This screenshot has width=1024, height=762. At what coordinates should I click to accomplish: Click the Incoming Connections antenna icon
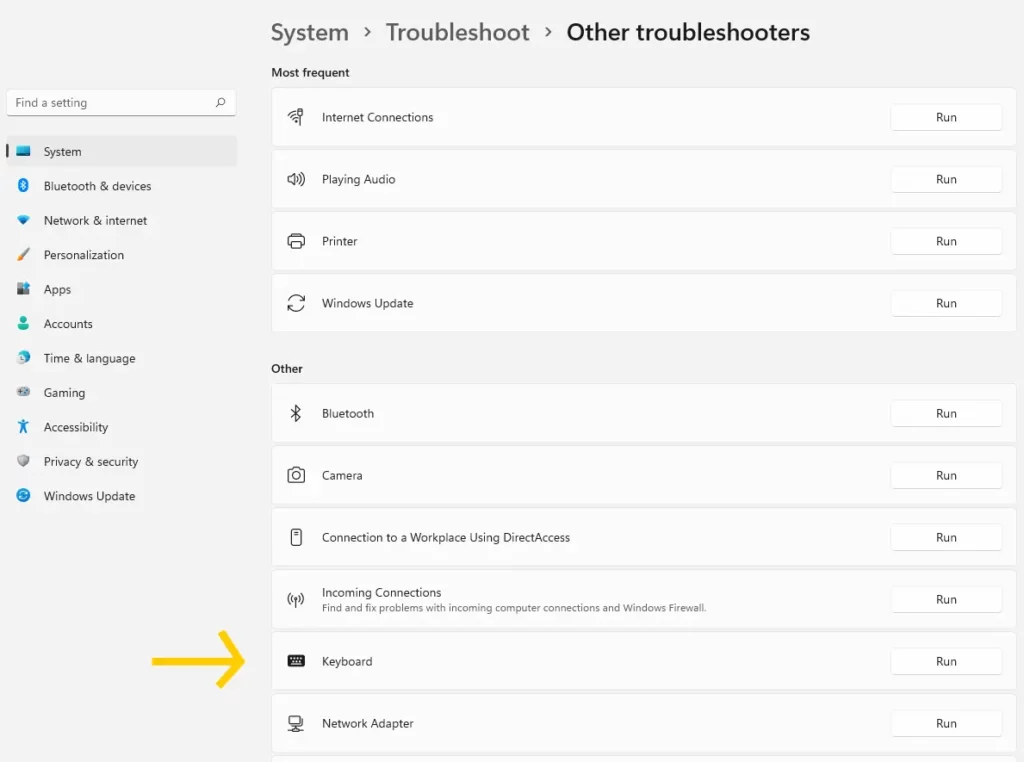pos(296,599)
